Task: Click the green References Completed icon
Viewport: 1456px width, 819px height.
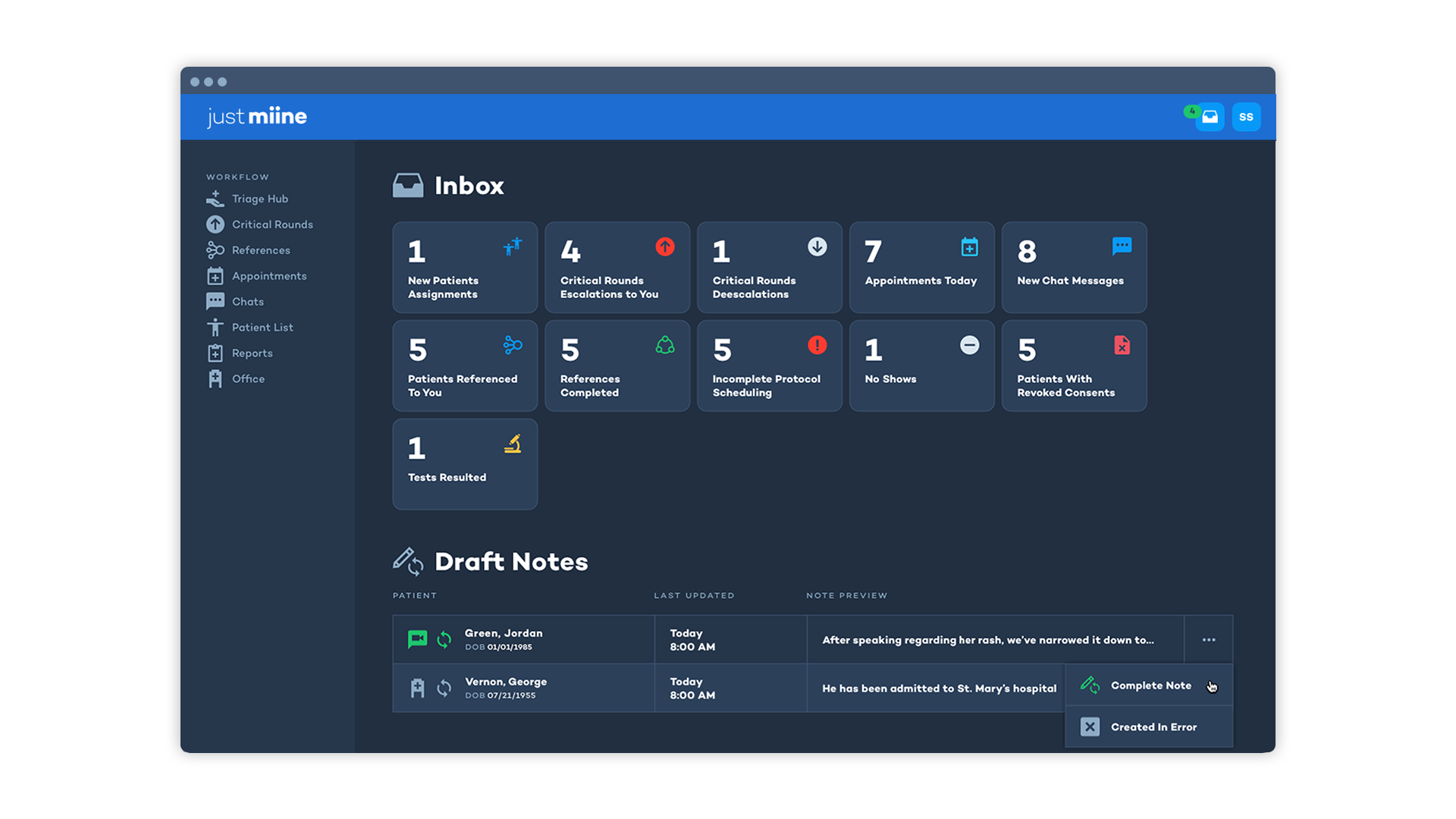Action: [665, 345]
